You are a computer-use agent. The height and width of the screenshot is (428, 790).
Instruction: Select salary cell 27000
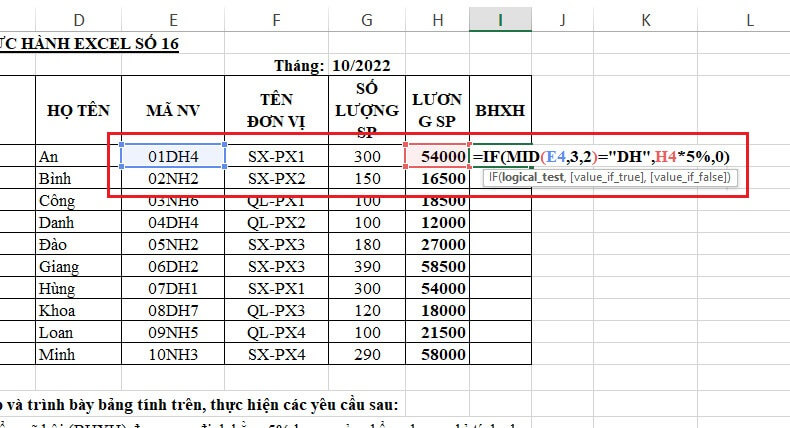click(437, 244)
